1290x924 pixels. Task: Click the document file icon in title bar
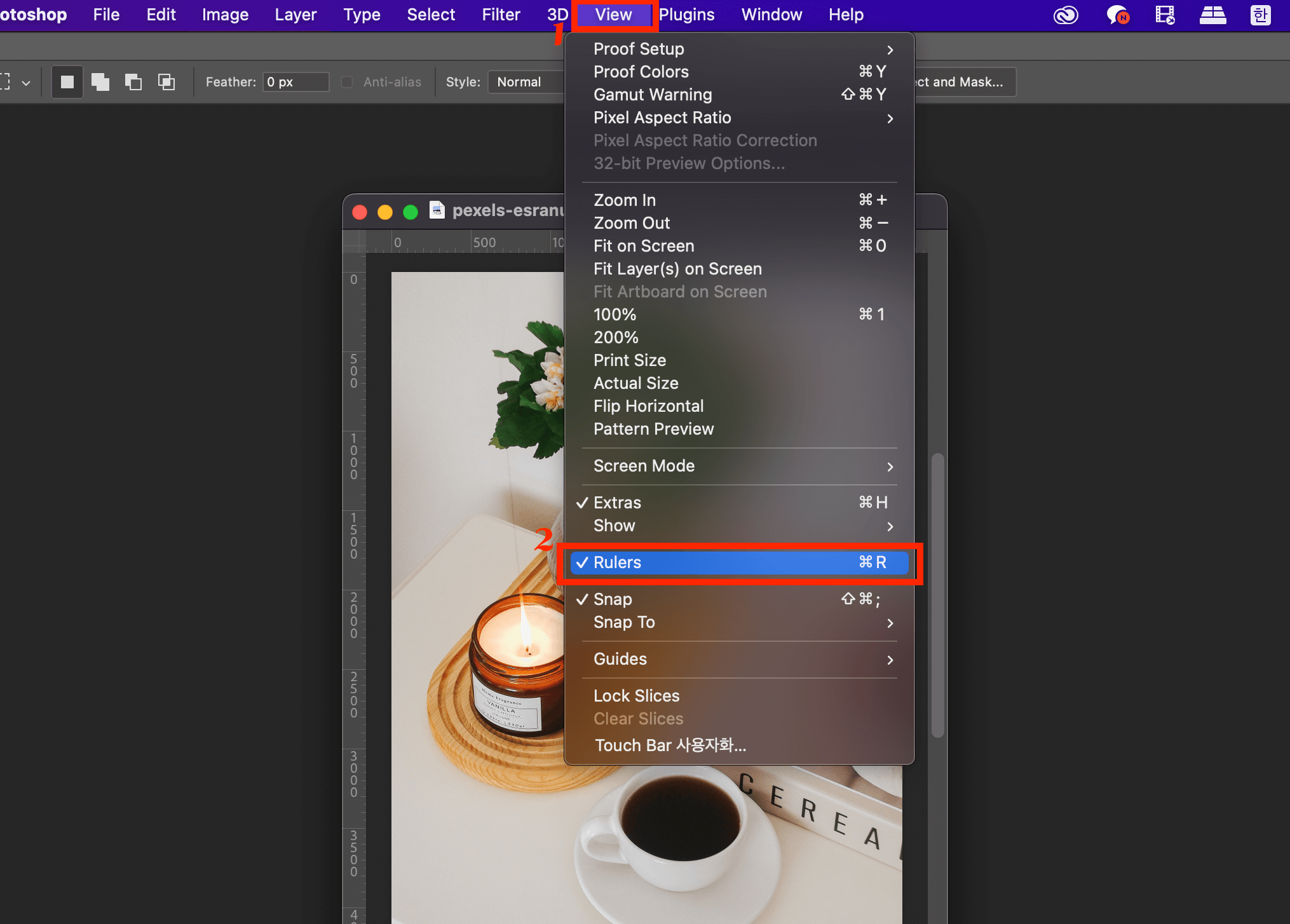[x=437, y=210]
